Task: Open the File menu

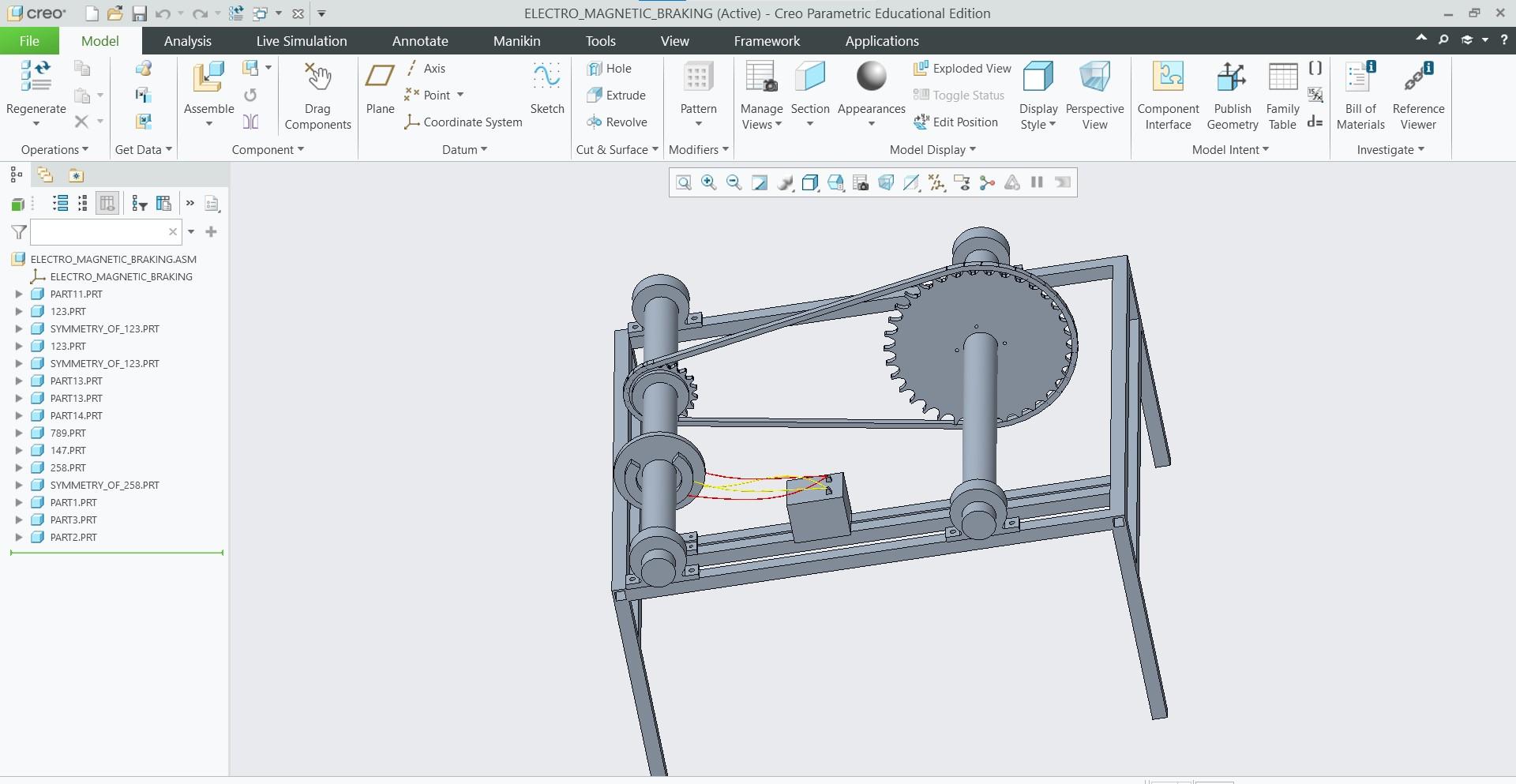Action: (x=29, y=41)
